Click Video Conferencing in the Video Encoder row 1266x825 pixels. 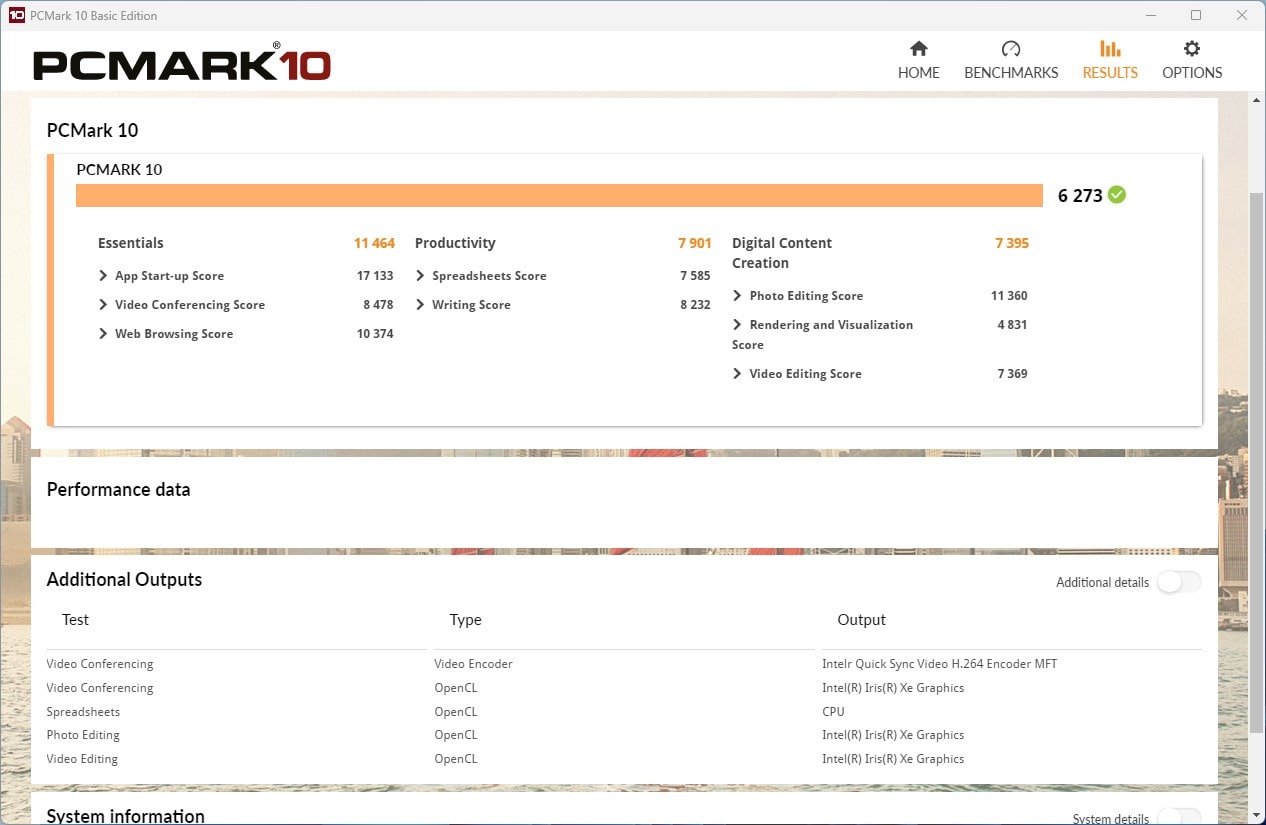coord(100,664)
